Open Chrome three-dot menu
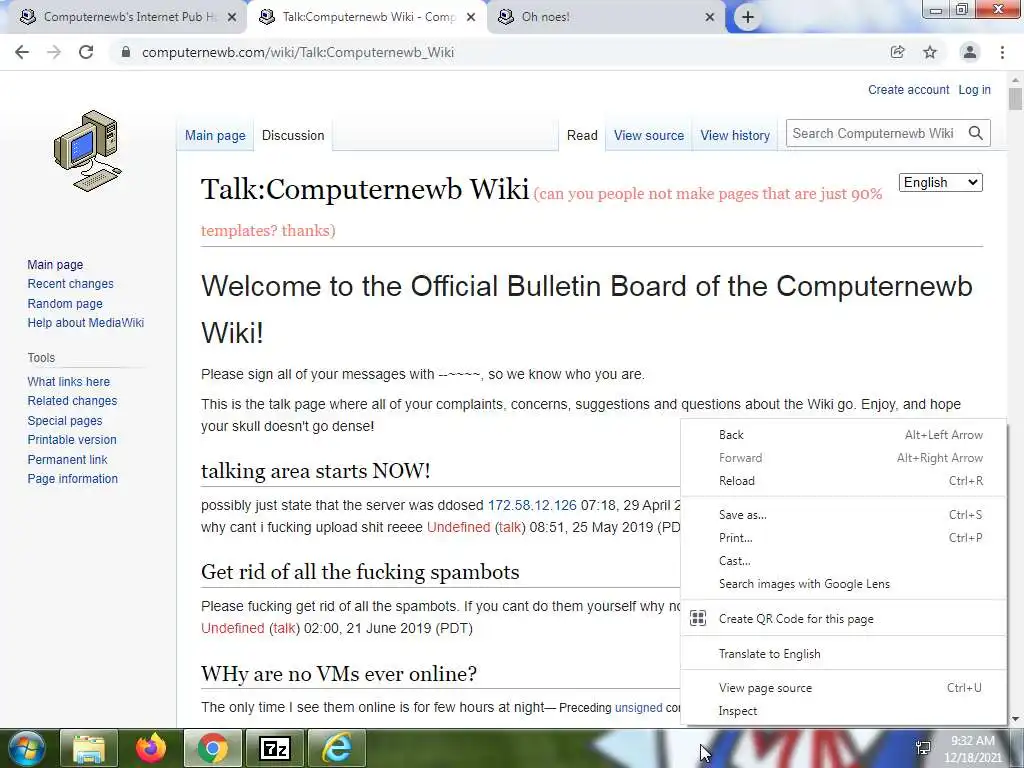Screen dimensions: 1024x768 pos(1002,52)
